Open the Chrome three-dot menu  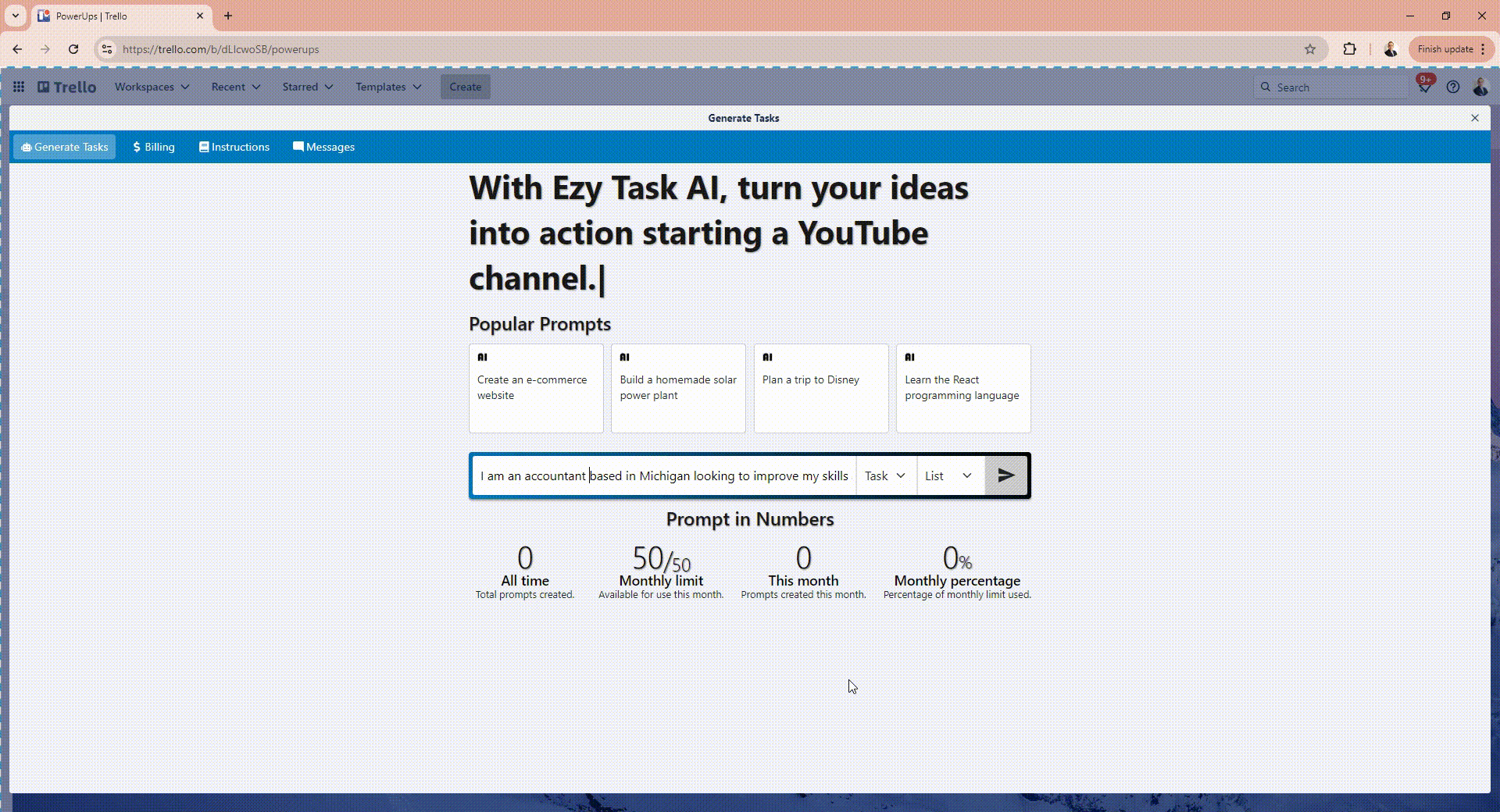pyautogui.click(x=1483, y=49)
